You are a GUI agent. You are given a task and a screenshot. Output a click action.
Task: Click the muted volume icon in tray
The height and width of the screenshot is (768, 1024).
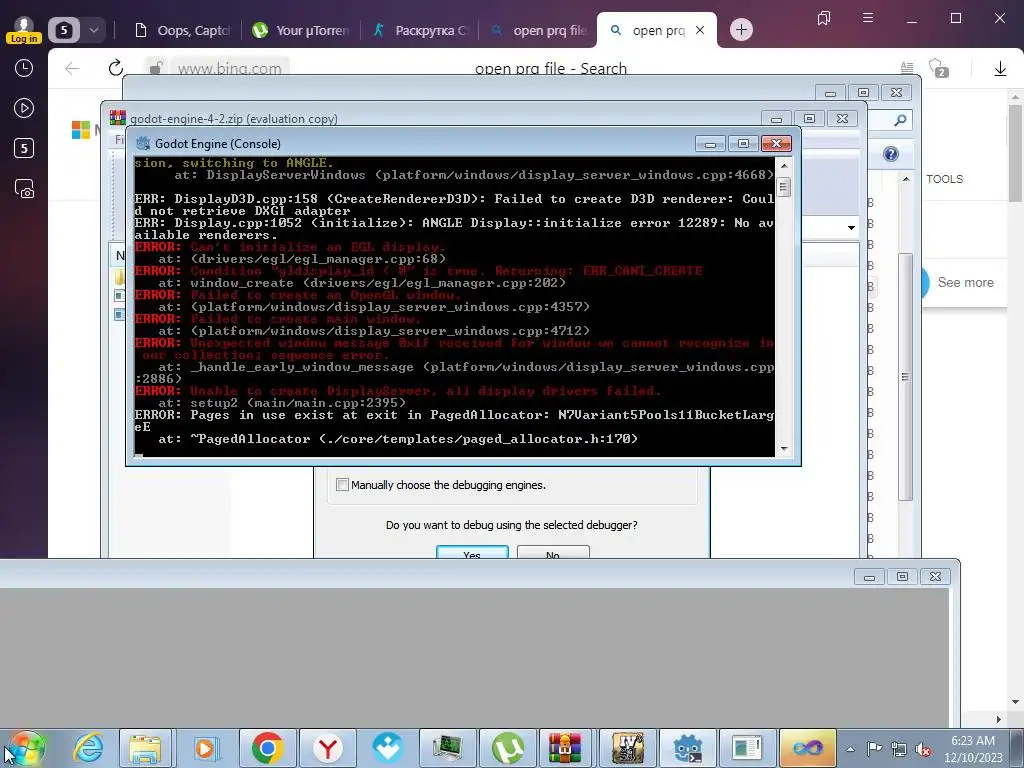tap(923, 749)
